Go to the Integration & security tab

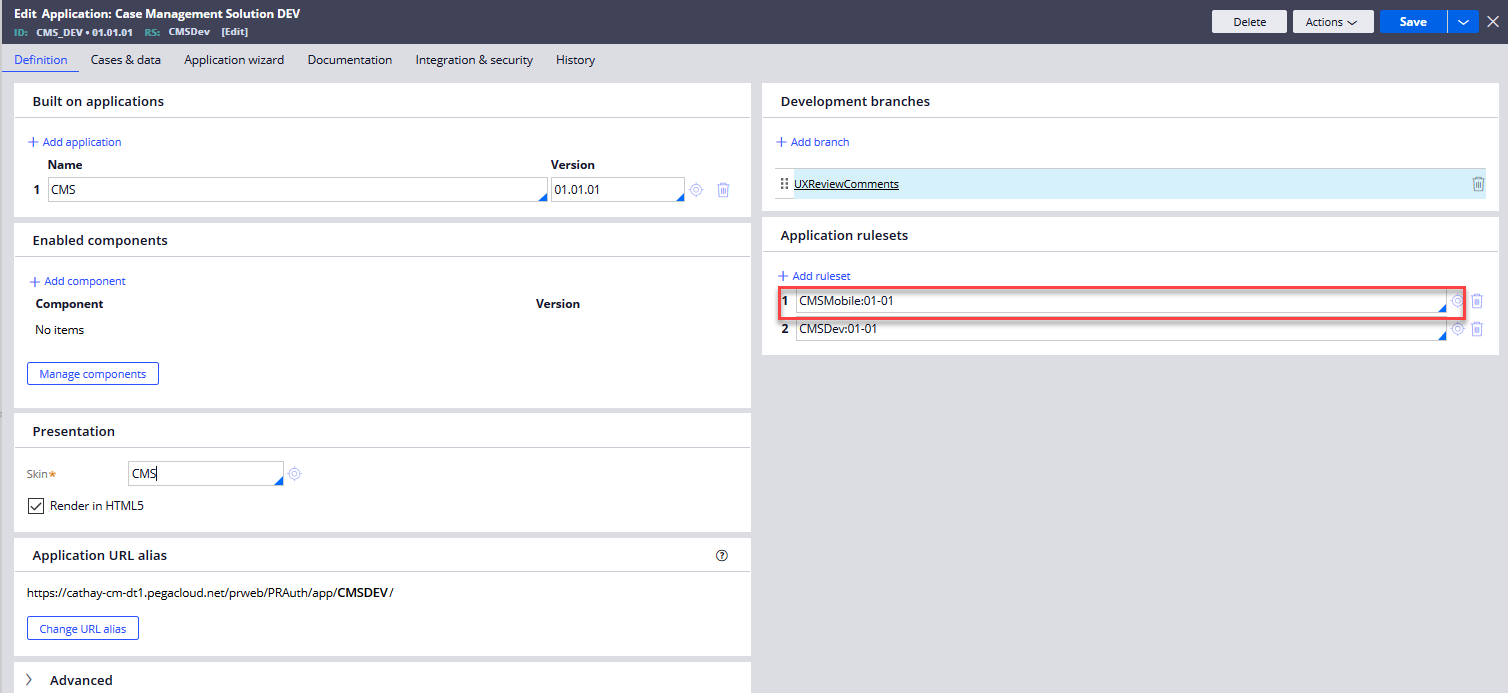474,60
